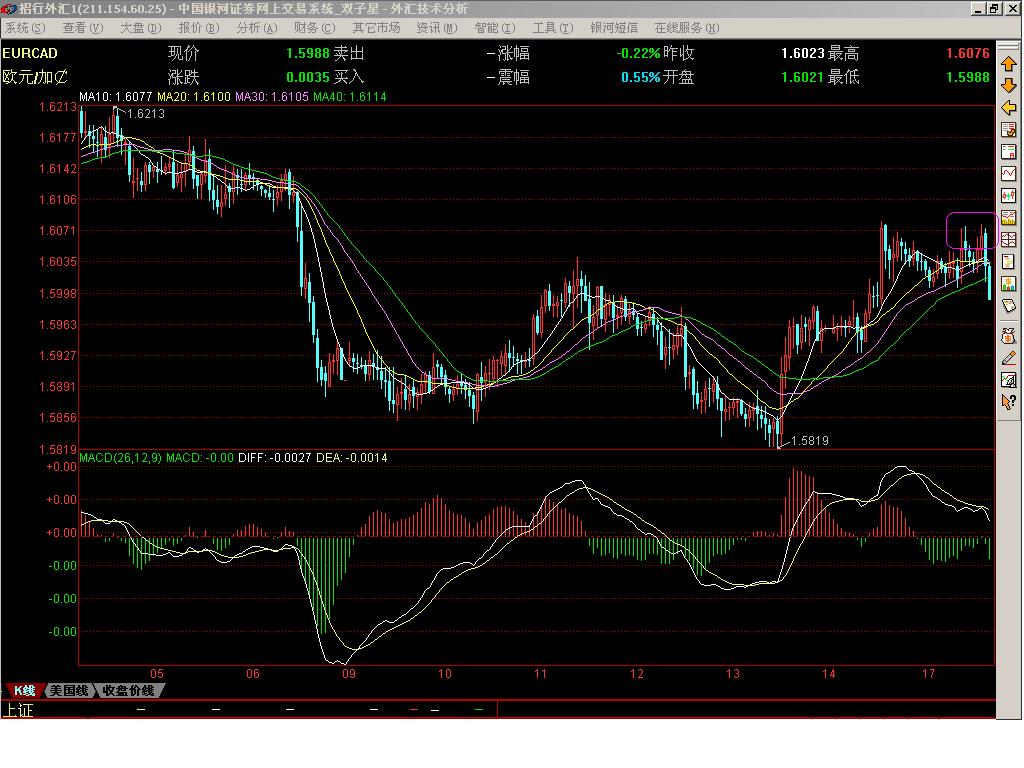This screenshot has width=1024, height=768.
Task: Open the 资讯(M) menu
Action: [x=437, y=28]
